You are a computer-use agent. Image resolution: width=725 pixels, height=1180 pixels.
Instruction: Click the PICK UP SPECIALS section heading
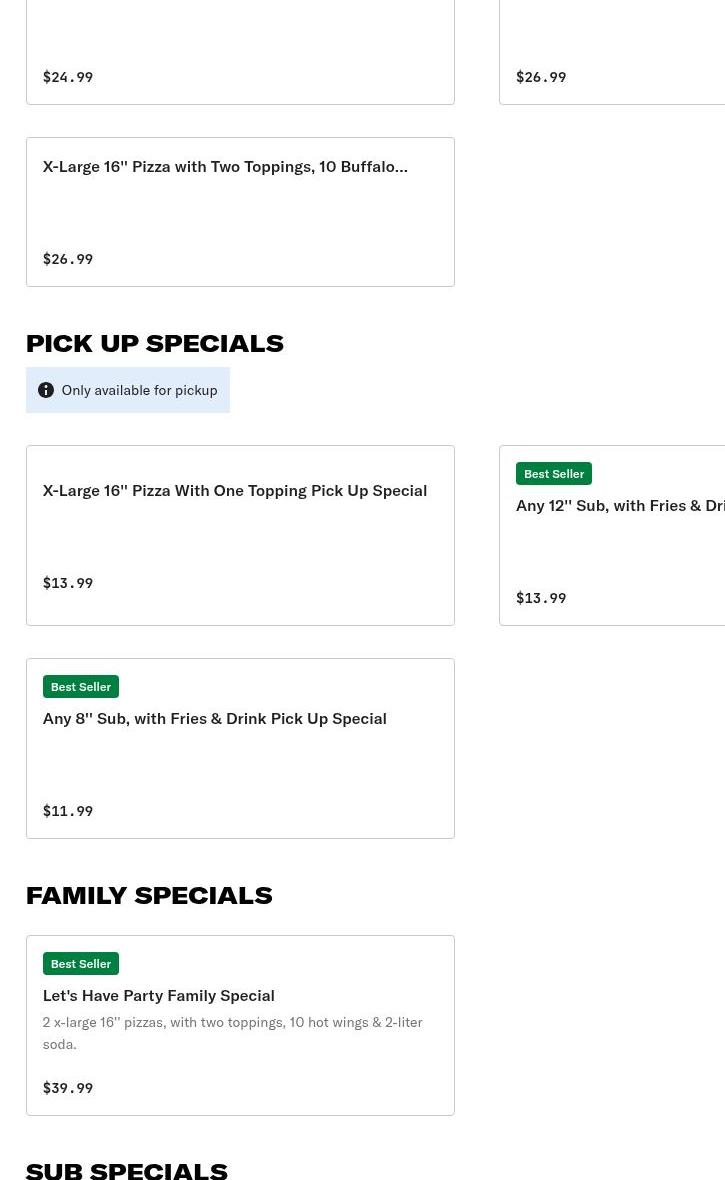pos(155,343)
